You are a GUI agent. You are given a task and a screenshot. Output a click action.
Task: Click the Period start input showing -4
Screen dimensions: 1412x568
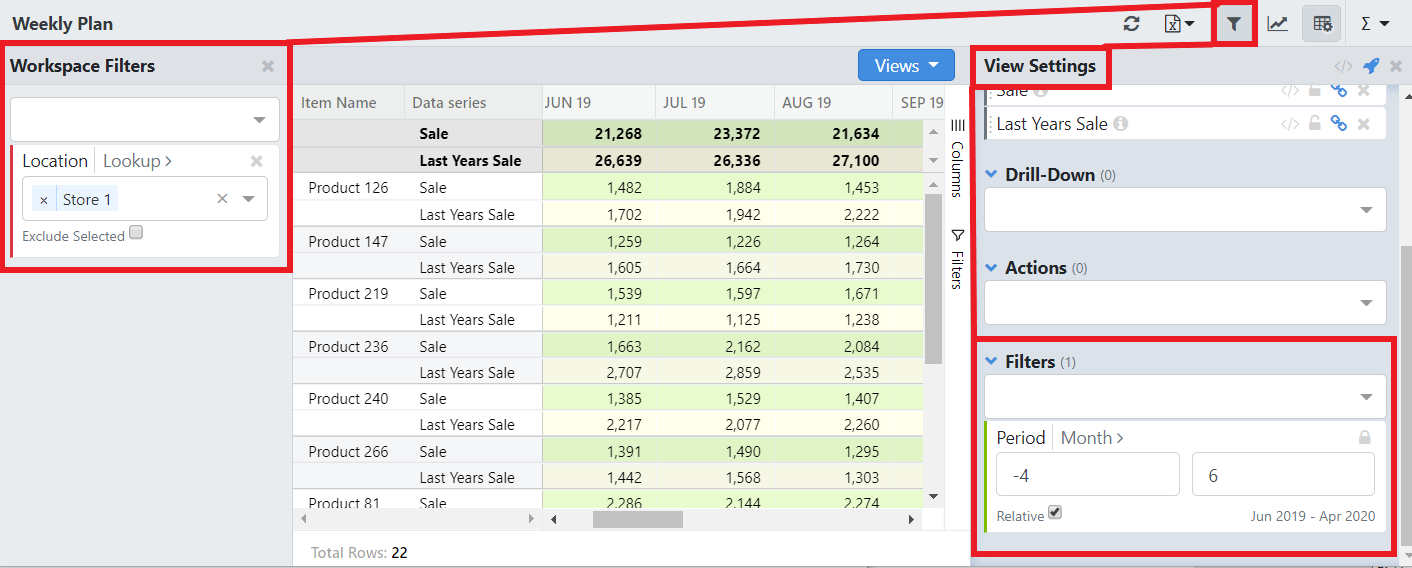(x=1088, y=476)
